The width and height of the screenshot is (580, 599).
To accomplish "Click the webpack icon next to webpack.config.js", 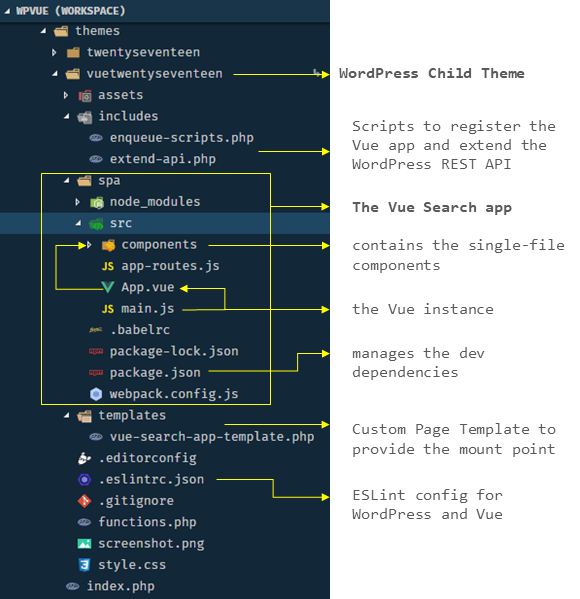I will (x=96, y=394).
